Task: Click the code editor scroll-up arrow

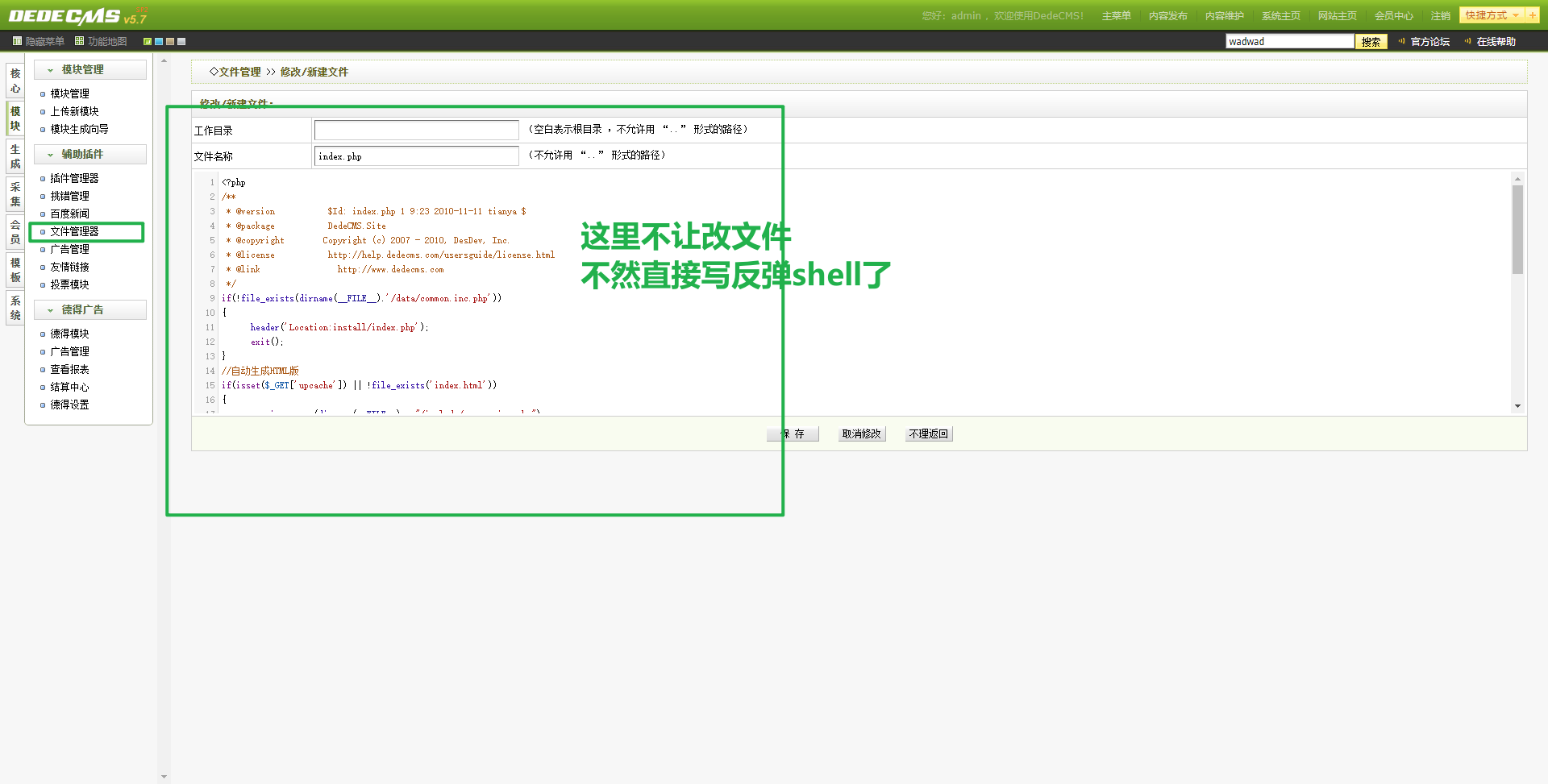Action: (1517, 179)
